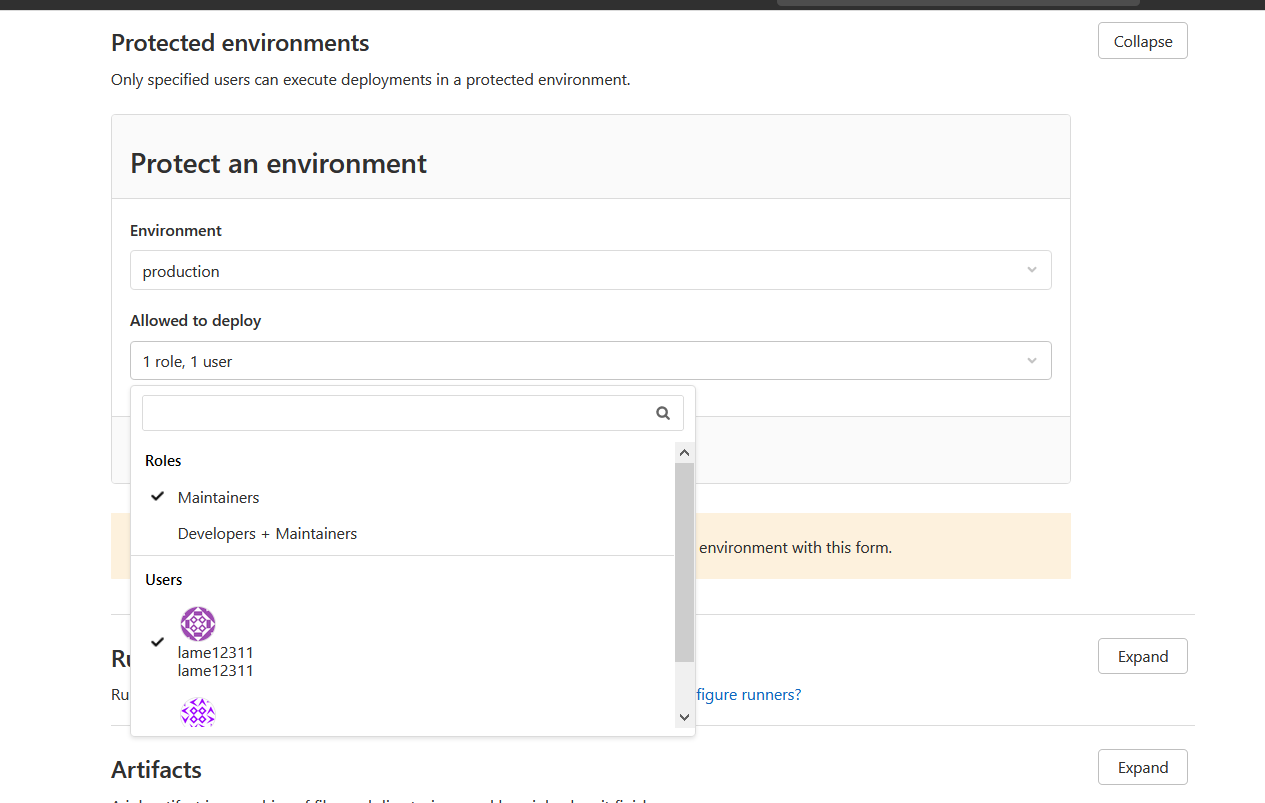The width and height of the screenshot is (1265, 803).
Task: Click the dropdown list's scroll-up arrow
Action: (x=684, y=453)
